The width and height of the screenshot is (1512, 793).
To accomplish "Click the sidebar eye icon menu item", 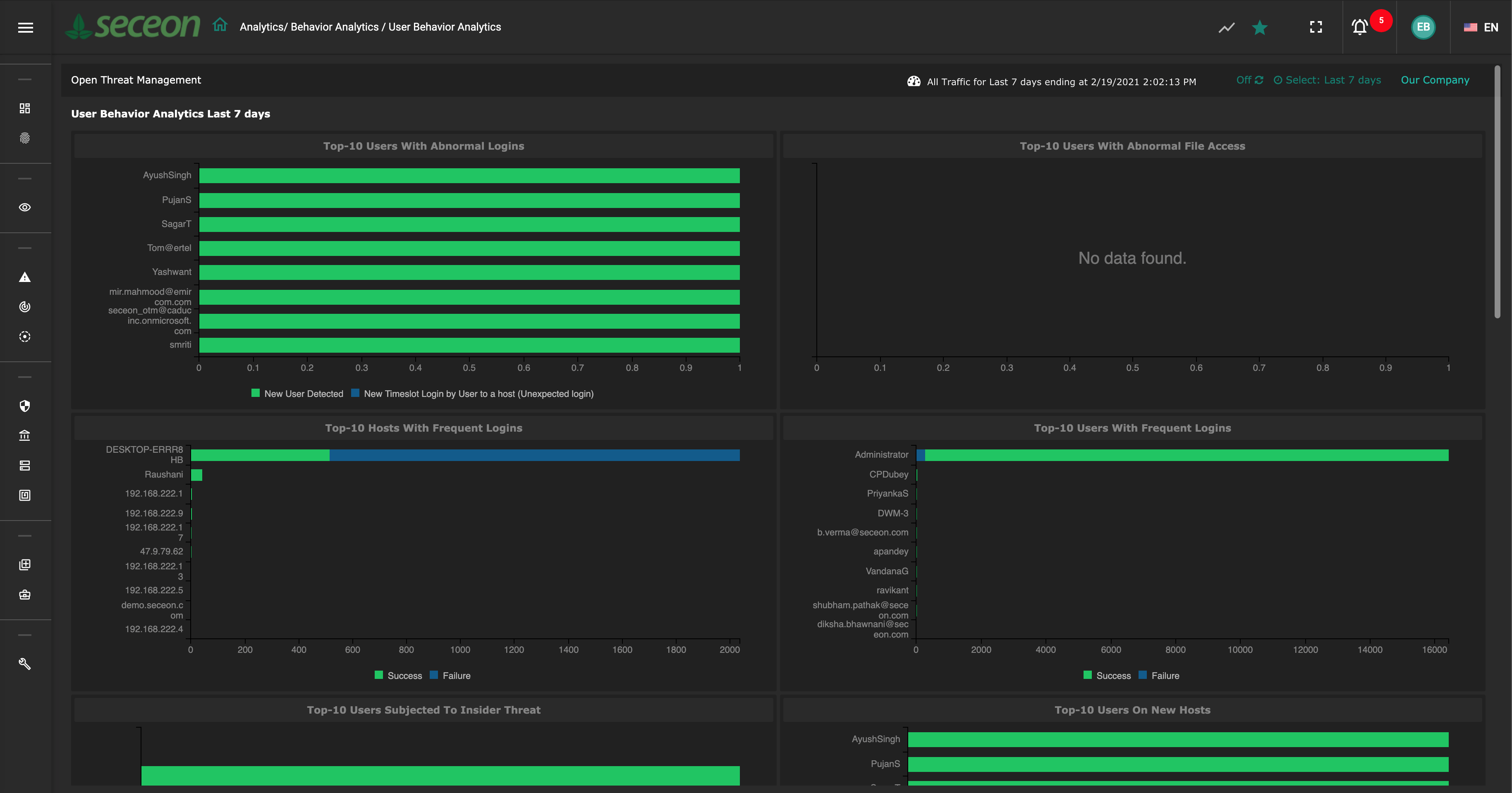I will (25, 207).
